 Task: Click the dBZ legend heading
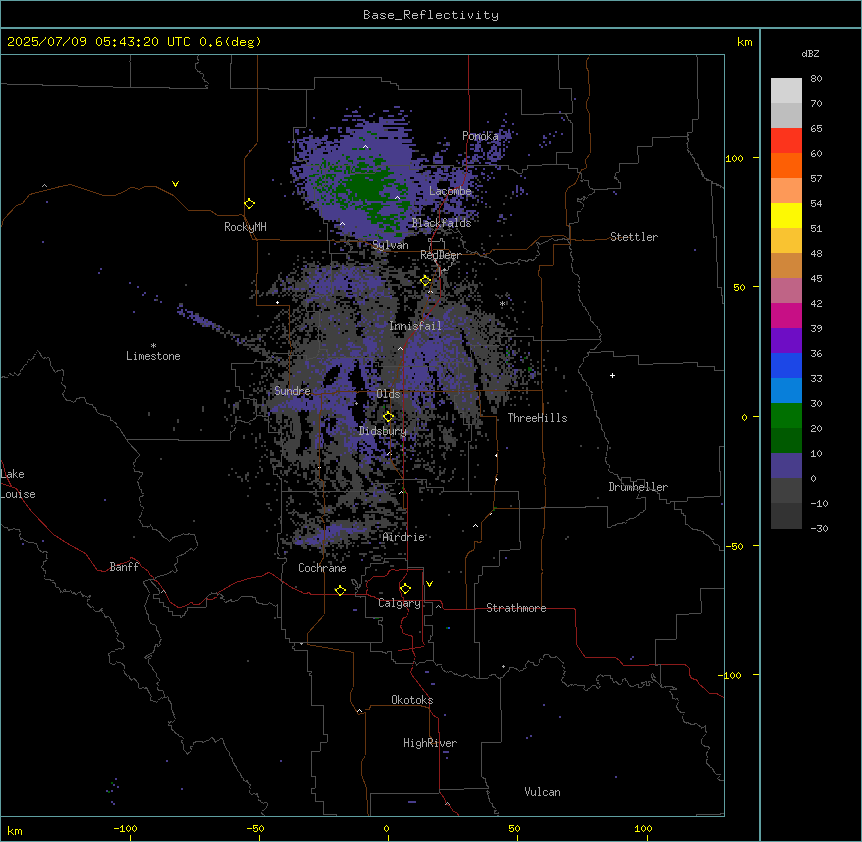point(810,54)
